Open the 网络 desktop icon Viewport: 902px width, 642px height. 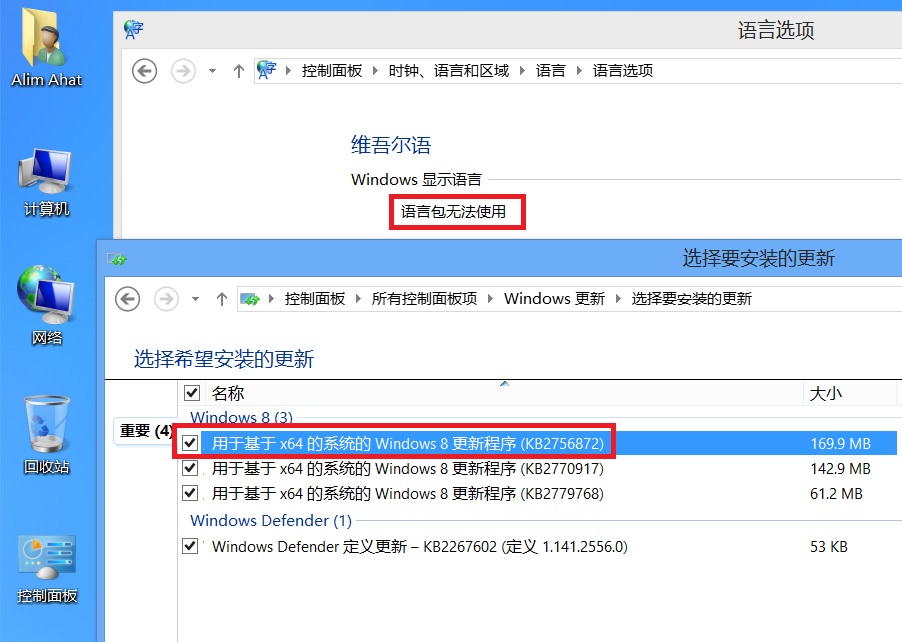tap(46, 305)
